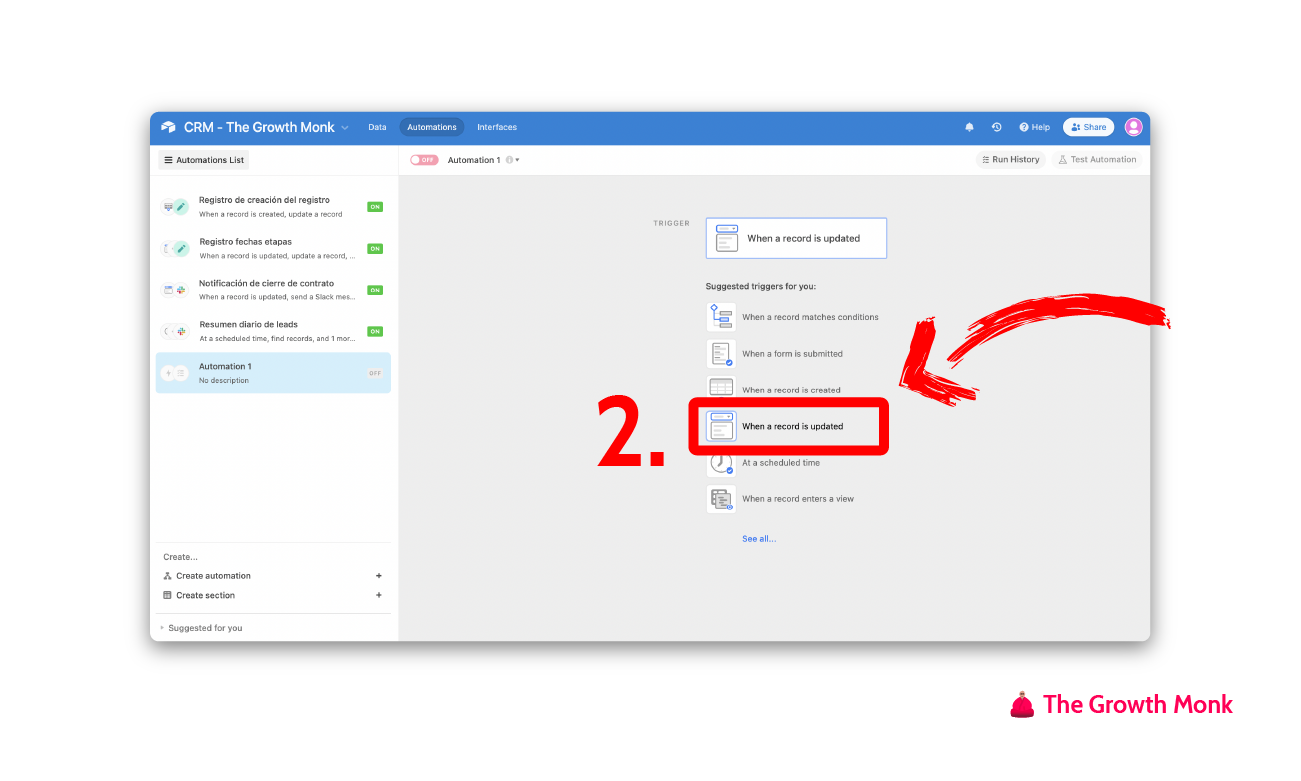The height and width of the screenshot is (781, 1301).
Task: Click the icon inside the selected trigger box
Action: coord(727,238)
